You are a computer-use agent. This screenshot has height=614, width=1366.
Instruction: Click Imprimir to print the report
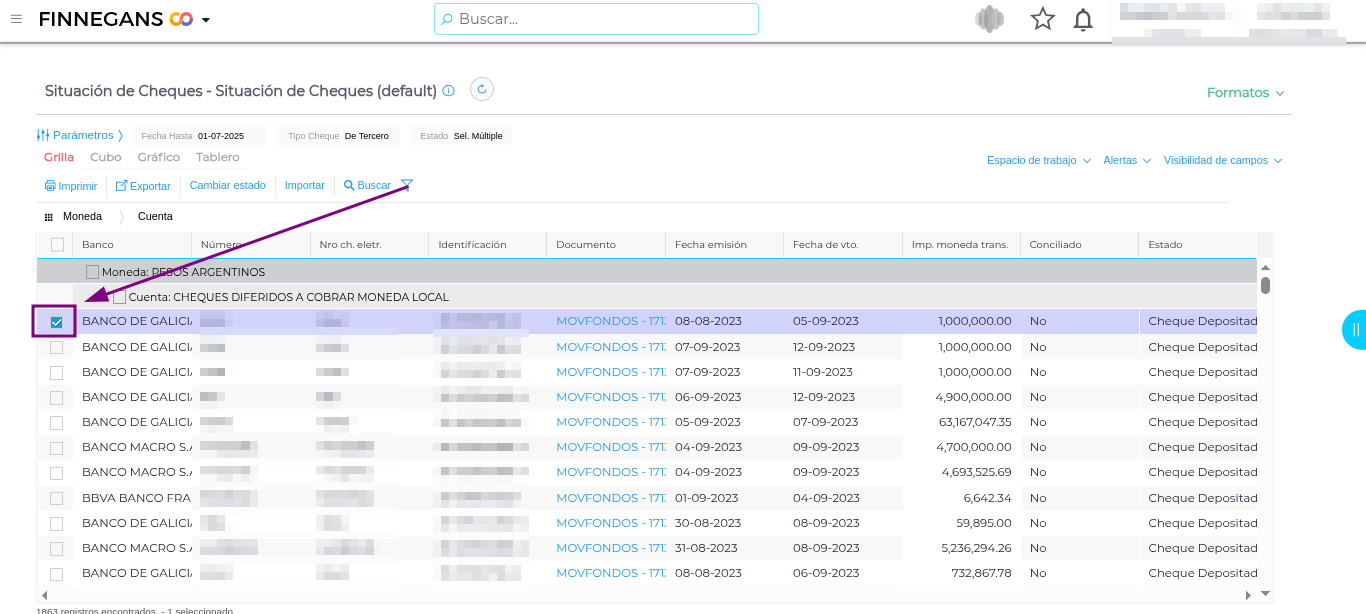[x=71, y=186]
